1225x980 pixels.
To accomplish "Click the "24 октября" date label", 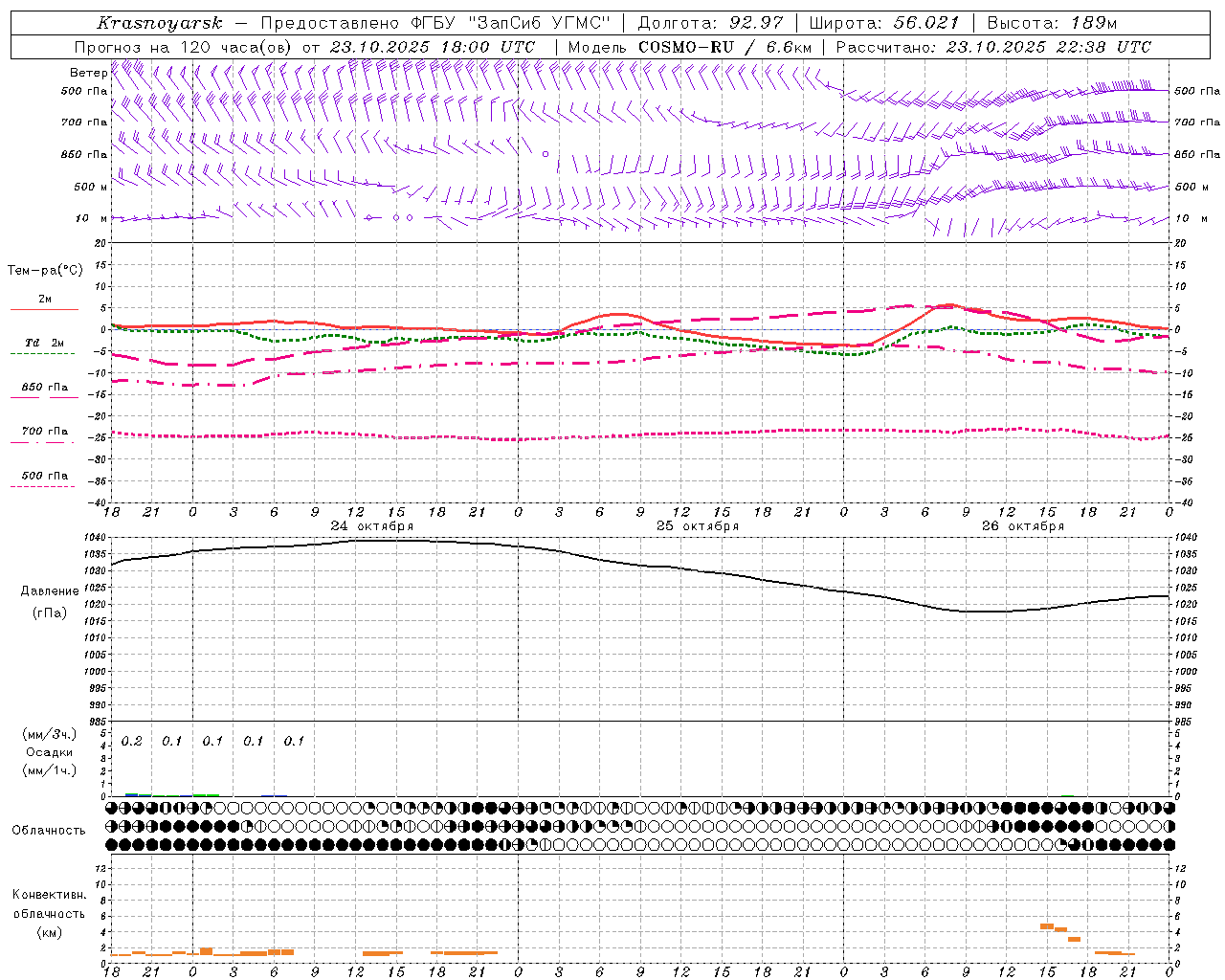I will coord(372,526).
